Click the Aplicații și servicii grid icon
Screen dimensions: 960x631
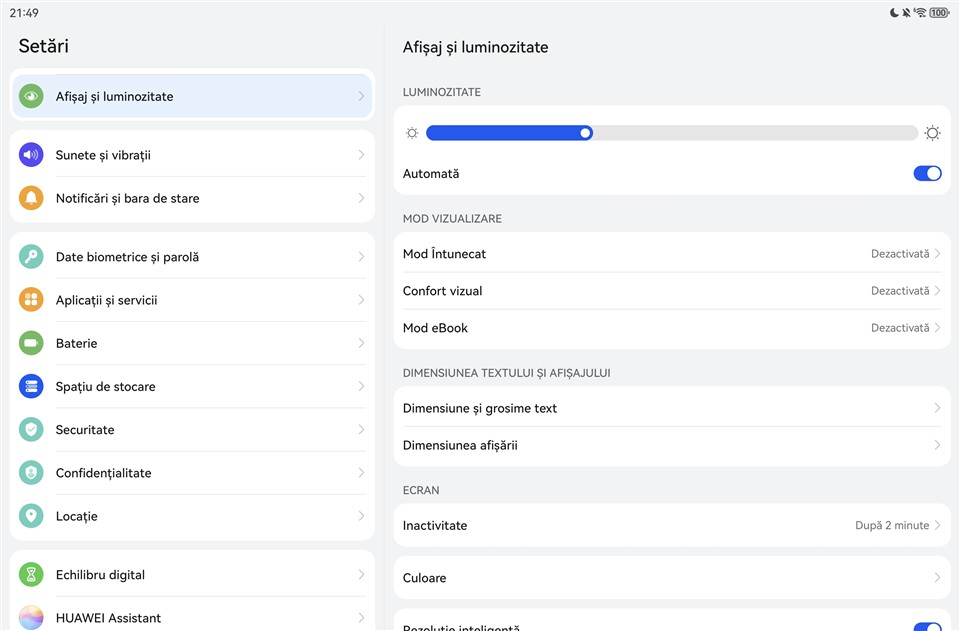point(31,300)
